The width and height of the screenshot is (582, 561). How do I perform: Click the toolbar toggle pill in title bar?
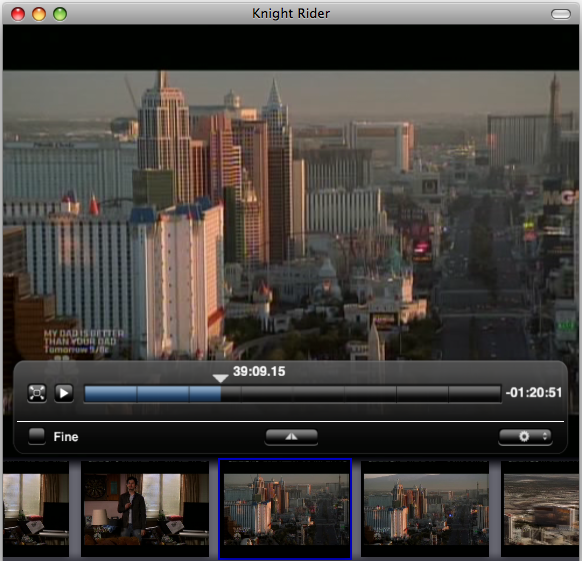tap(560, 14)
